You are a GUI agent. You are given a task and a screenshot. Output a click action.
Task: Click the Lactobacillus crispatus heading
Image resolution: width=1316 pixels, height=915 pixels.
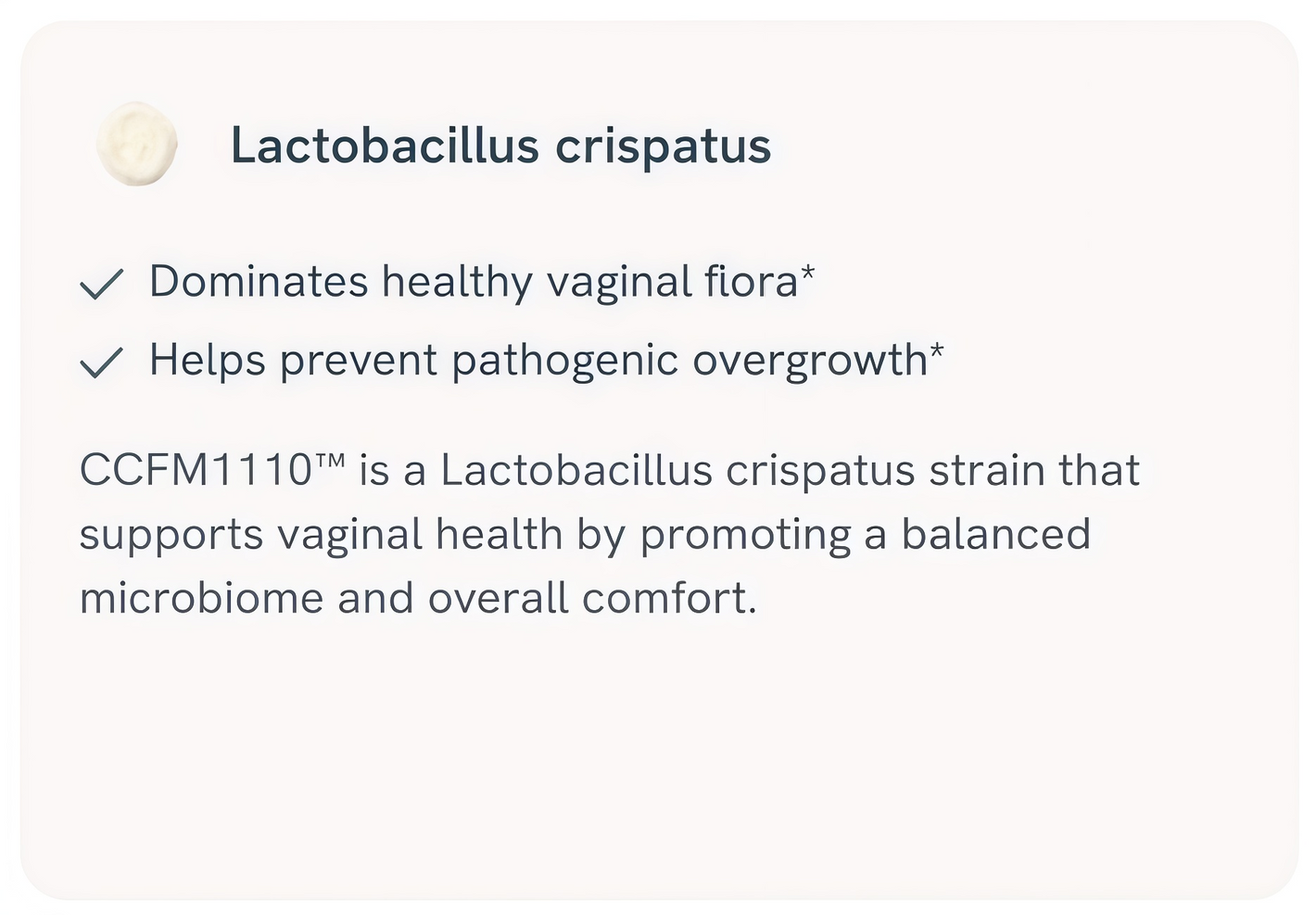[500, 146]
